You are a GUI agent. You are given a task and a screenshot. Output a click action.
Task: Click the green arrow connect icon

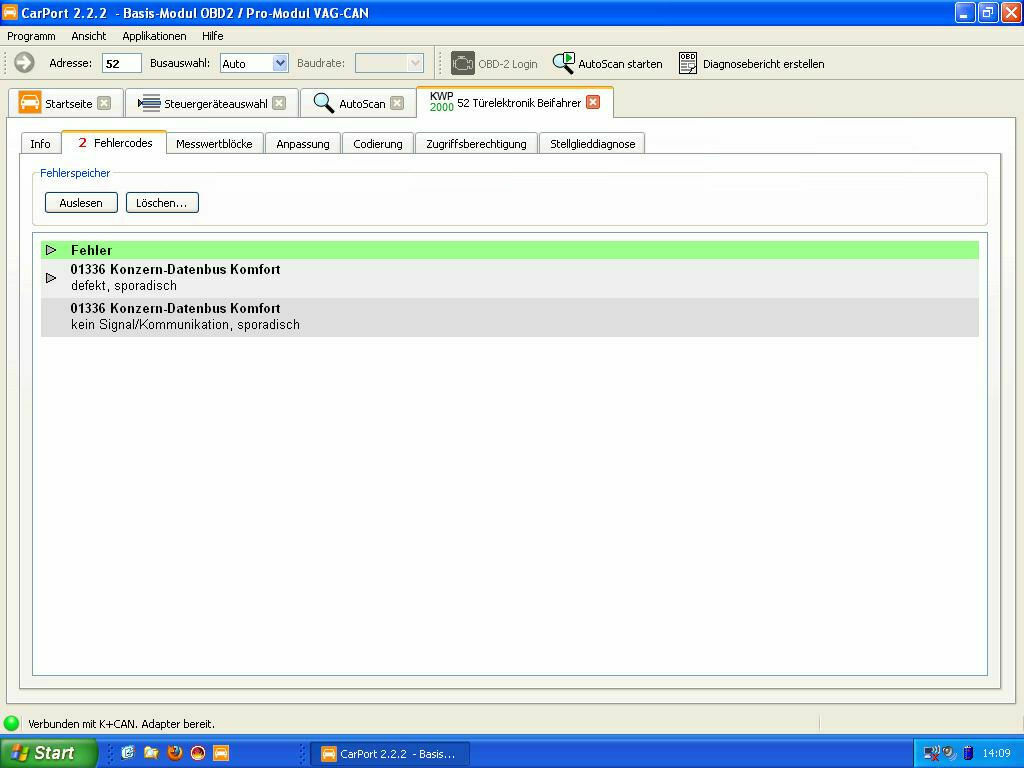pyautogui.click(x=24, y=63)
